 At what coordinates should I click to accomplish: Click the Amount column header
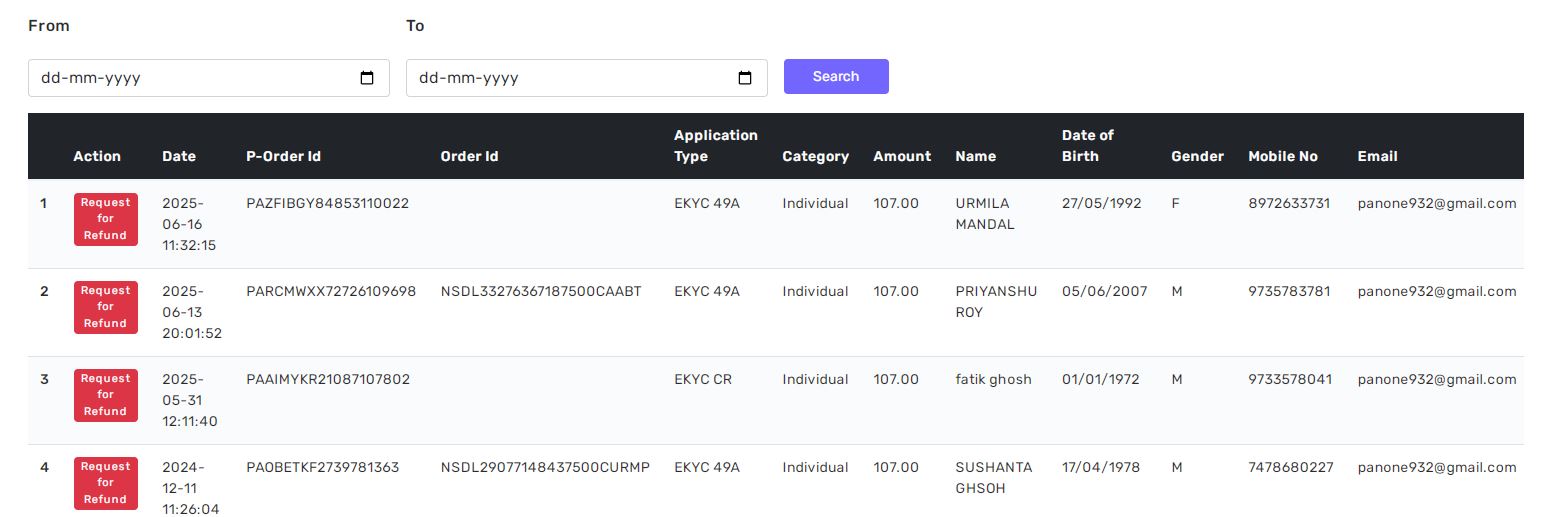click(x=901, y=156)
